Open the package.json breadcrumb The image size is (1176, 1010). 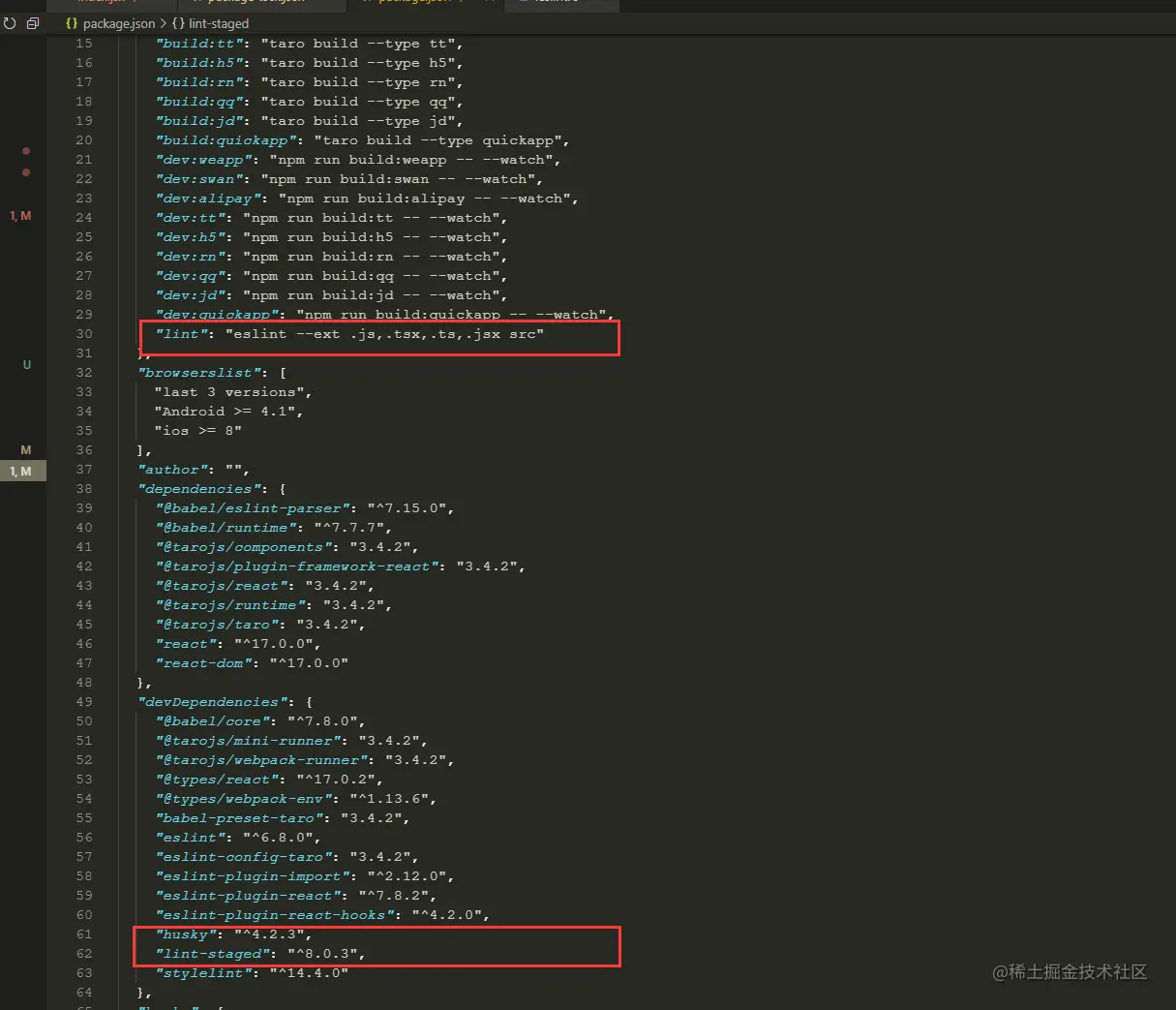tap(110, 23)
